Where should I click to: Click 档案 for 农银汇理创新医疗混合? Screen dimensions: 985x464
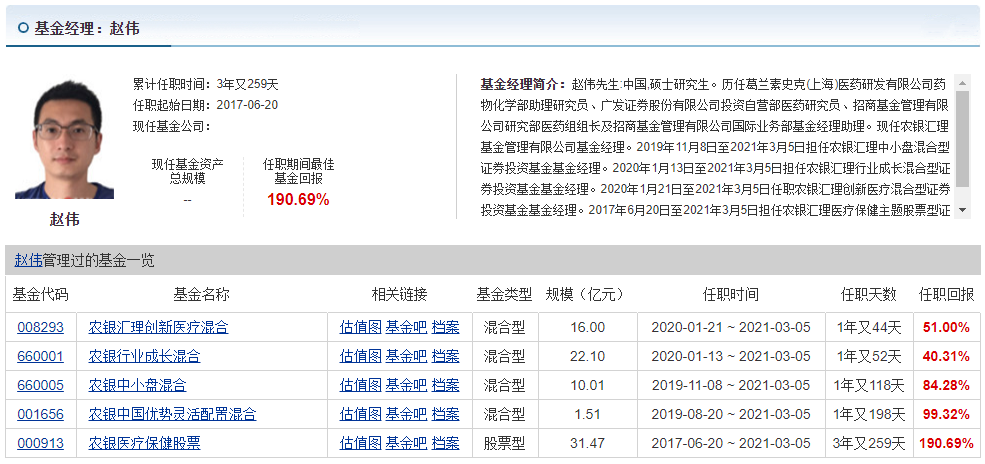coord(445,327)
